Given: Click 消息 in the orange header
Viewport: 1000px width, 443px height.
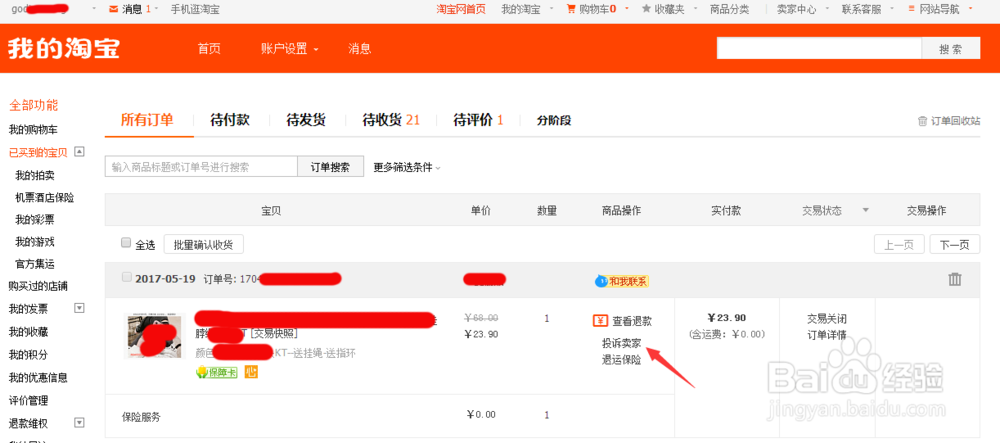Looking at the screenshot, I should 360,49.
